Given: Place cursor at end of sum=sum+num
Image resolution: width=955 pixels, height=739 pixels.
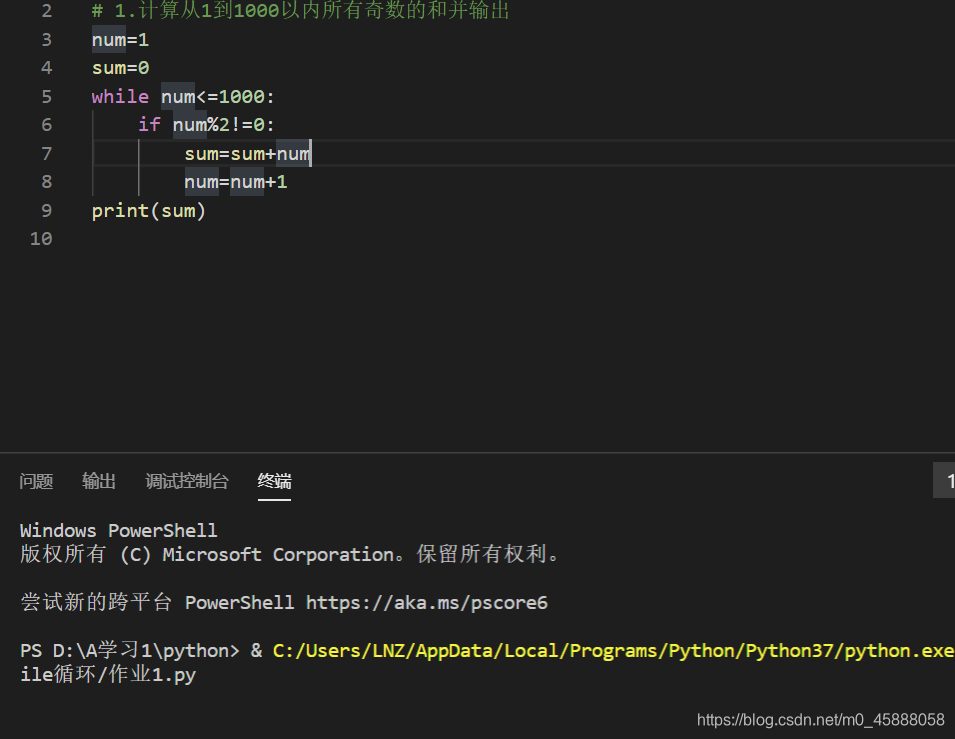Looking at the screenshot, I should tap(311, 154).
